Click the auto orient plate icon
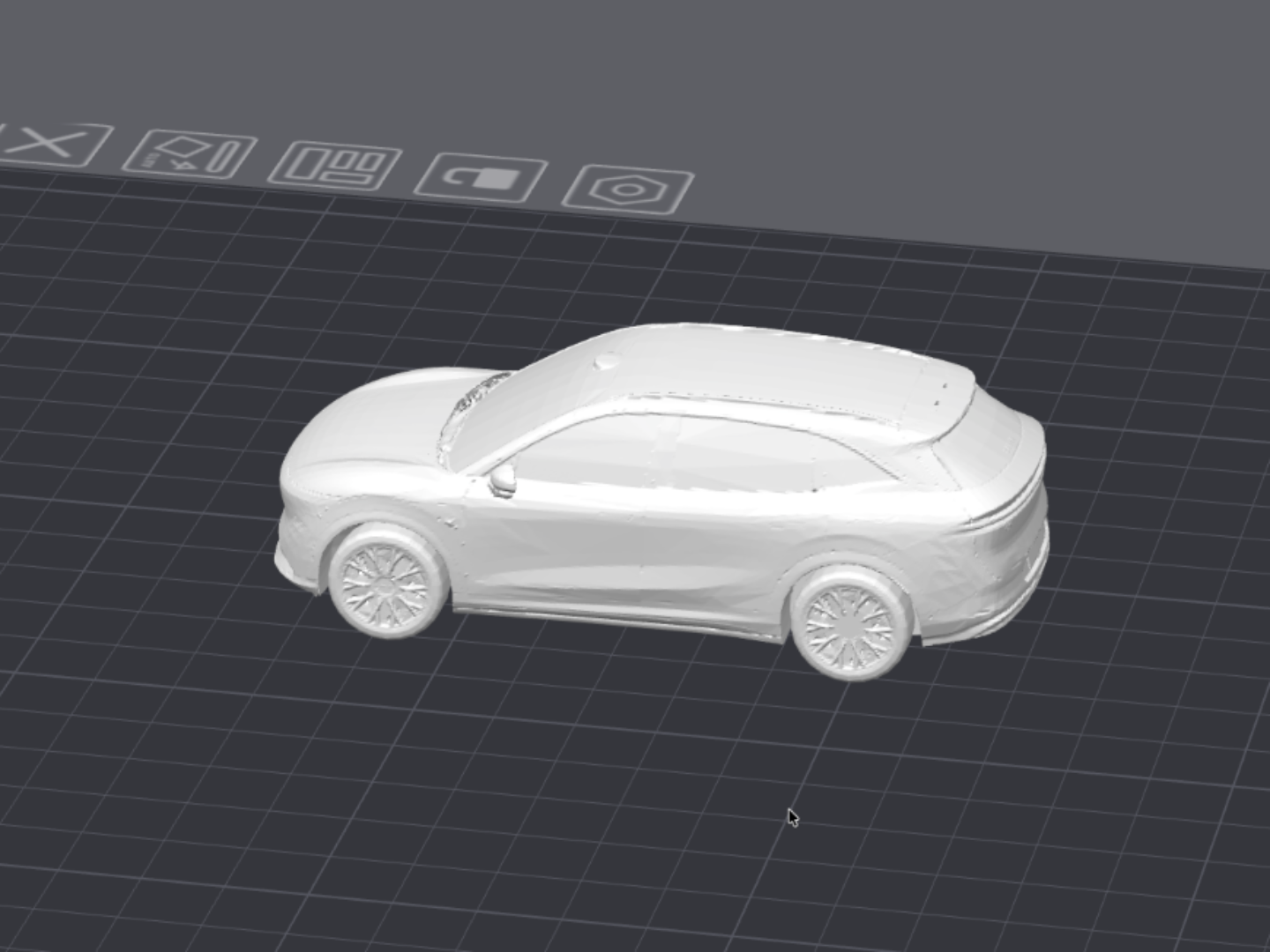This screenshot has width=1270, height=952. [190, 153]
